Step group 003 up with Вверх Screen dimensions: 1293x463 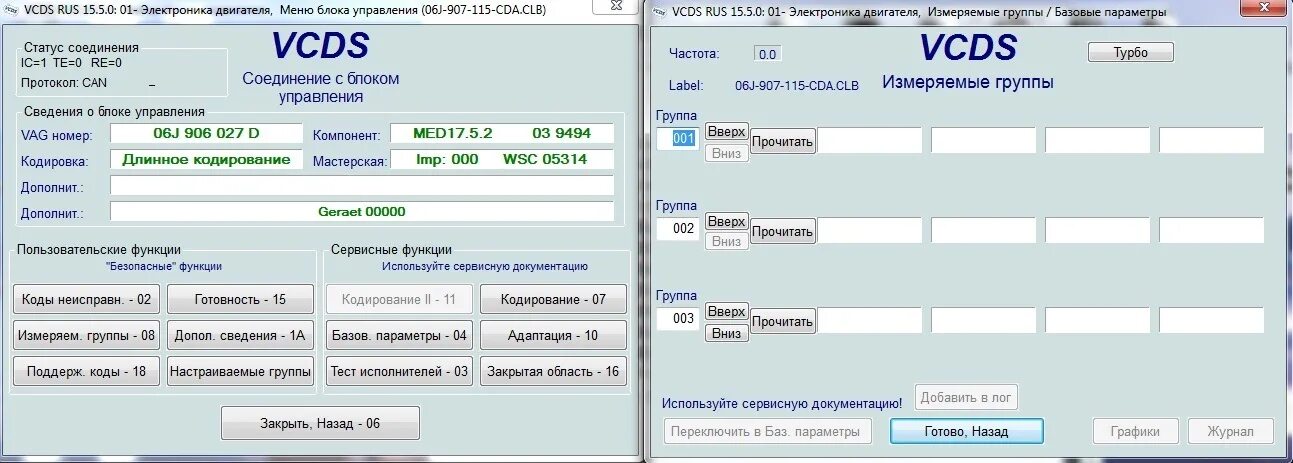pos(726,311)
